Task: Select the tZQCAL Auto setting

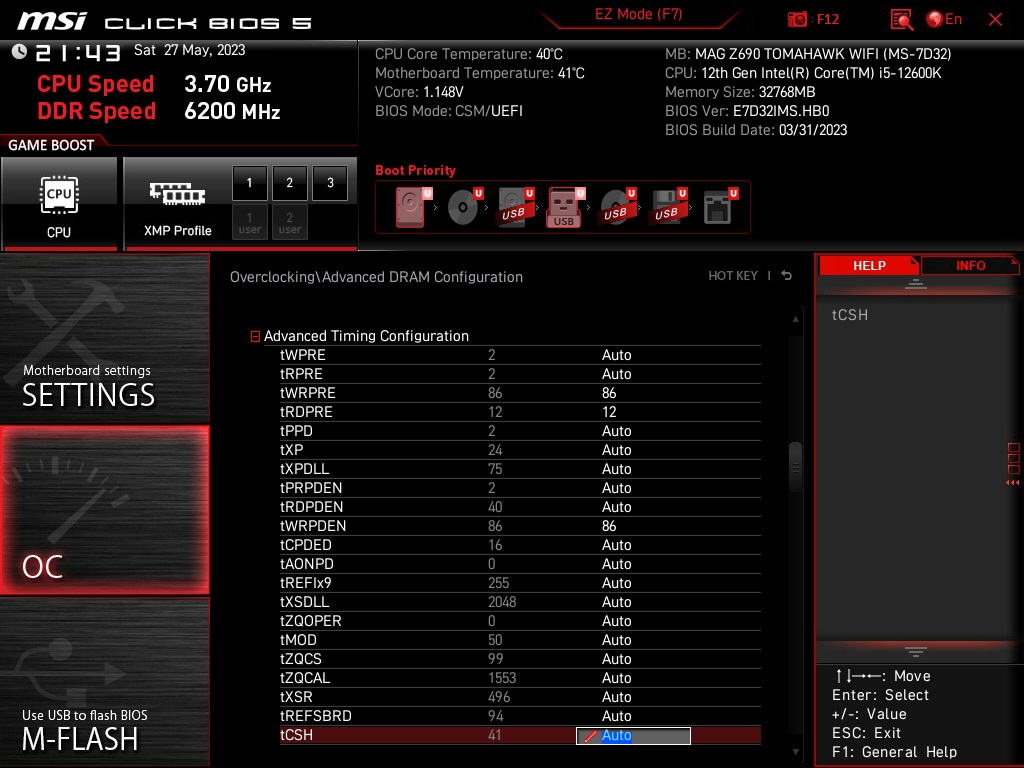Action: point(616,678)
